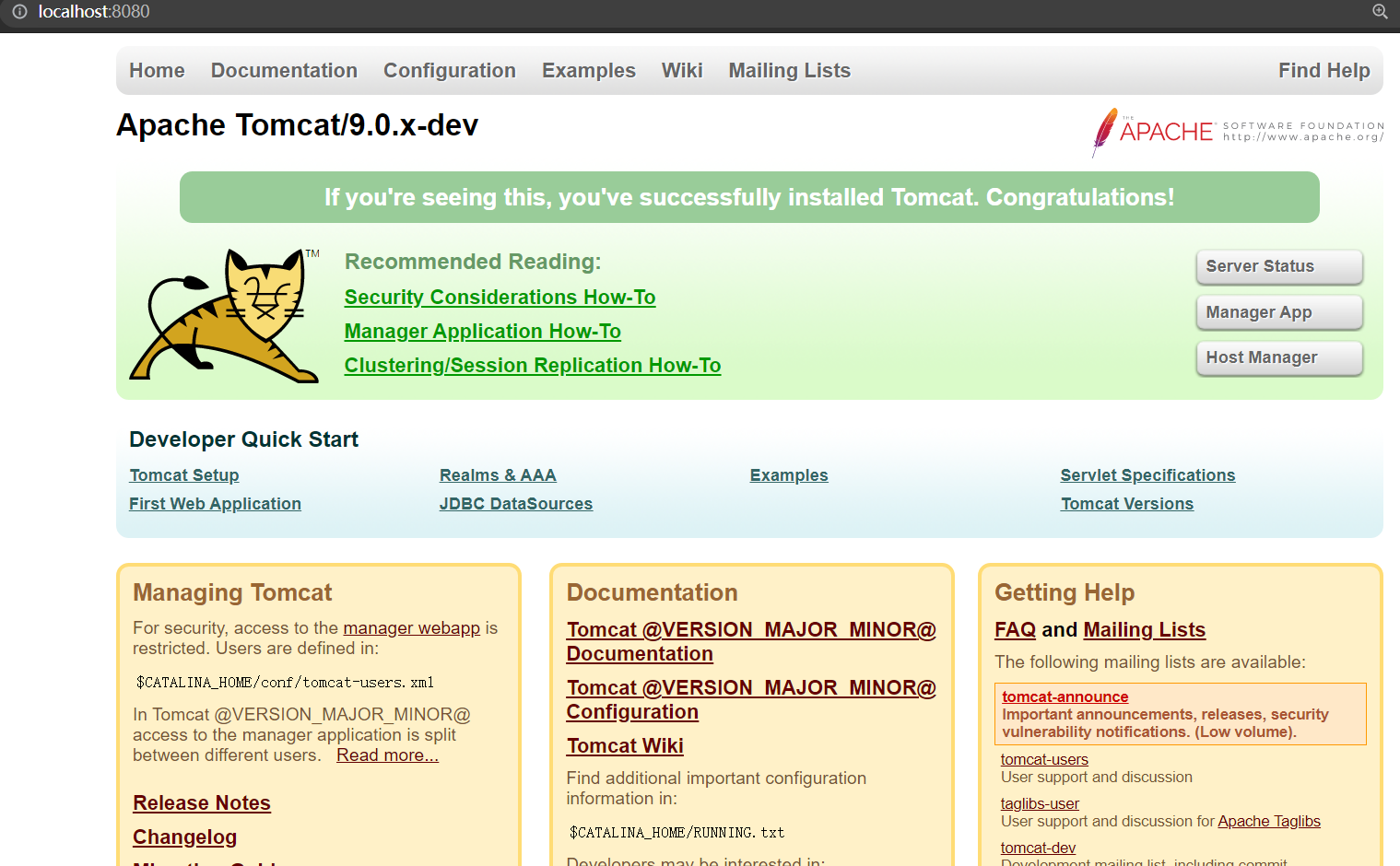The width and height of the screenshot is (1400, 866).
Task: Open the Apache Taglibs link
Action: pos(1269,822)
